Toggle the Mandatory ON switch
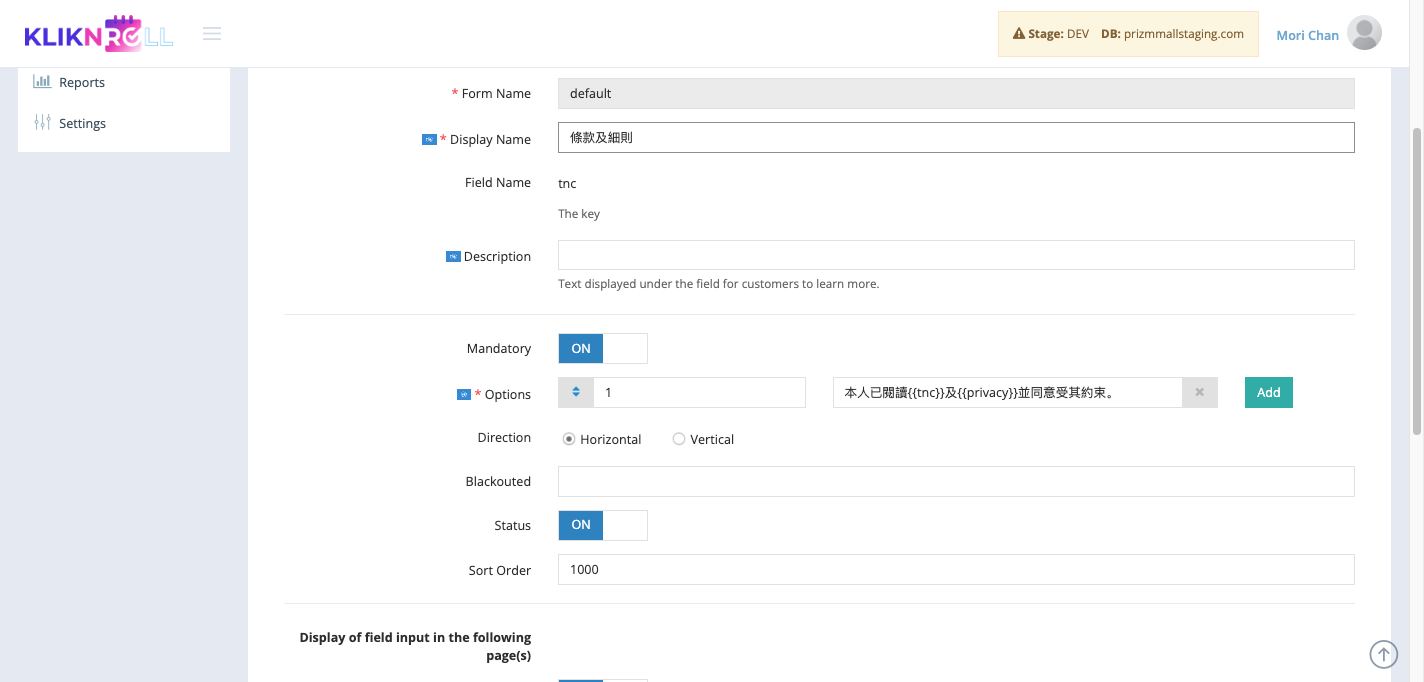This screenshot has height=682, width=1424. point(603,348)
